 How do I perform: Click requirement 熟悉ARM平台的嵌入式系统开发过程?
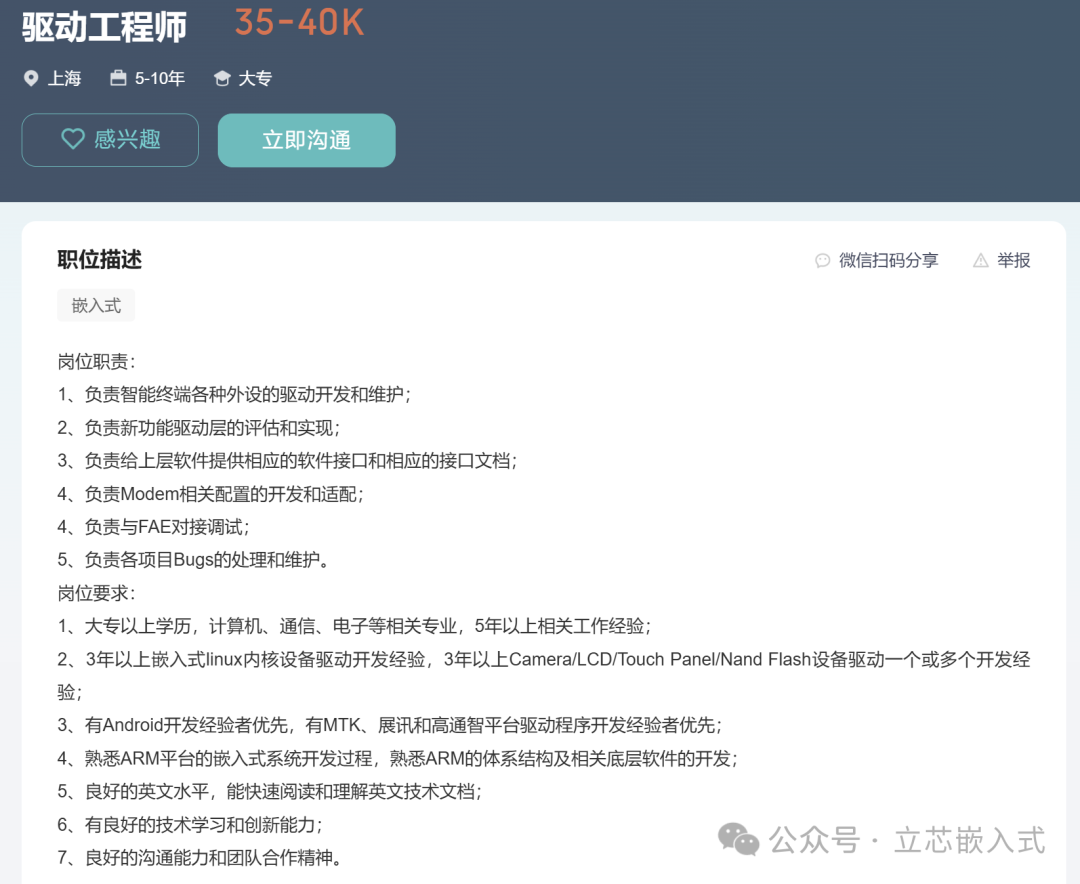click(397, 759)
